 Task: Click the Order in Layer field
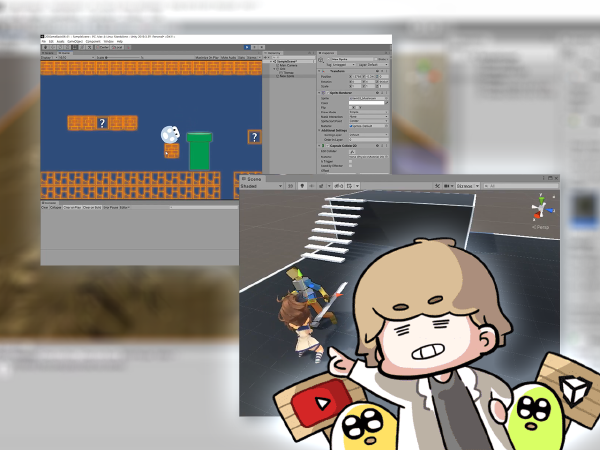(368, 140)
